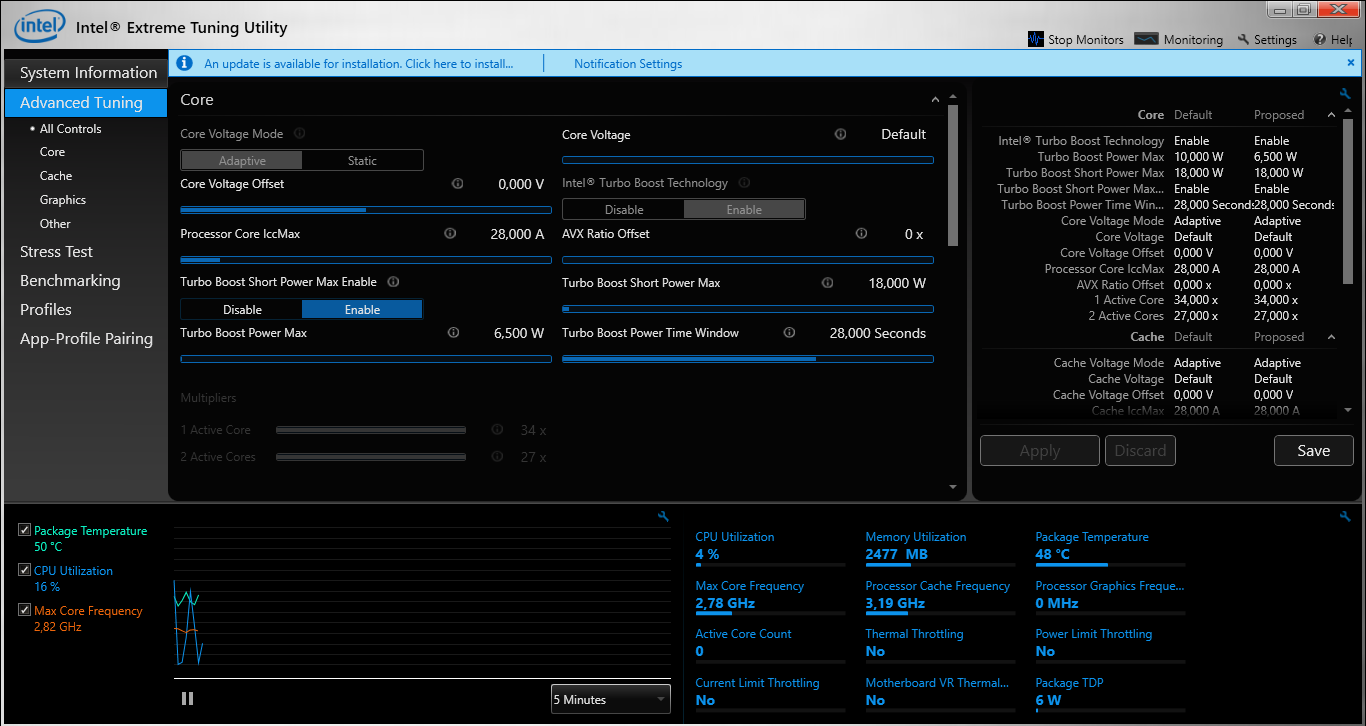Go to the Core sub-item in the sidebar
The width and height of the screenshot is (1366, 726).
(52, 152)
